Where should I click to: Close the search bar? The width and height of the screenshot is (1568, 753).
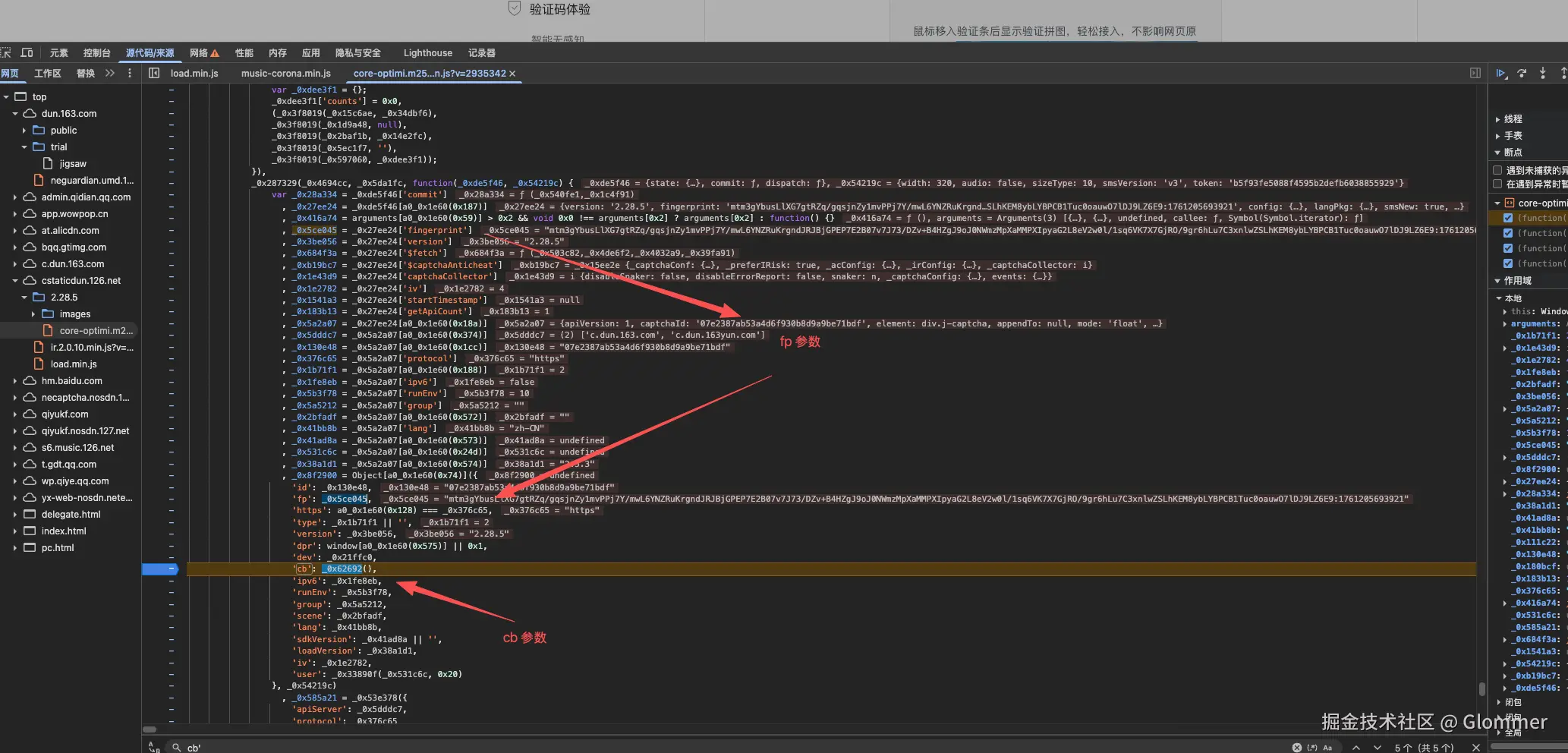coord(1475,748)
